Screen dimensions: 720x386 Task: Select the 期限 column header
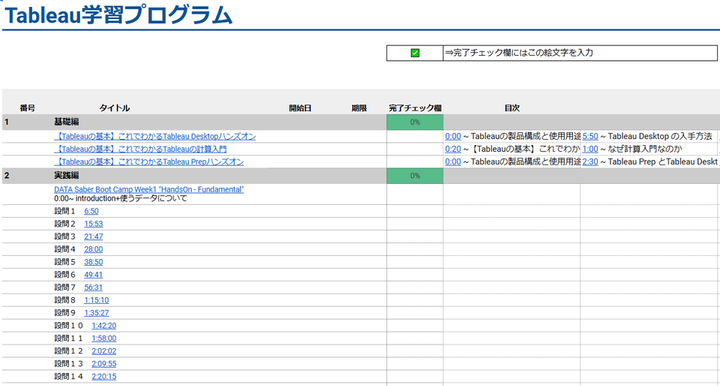point(359,108)
